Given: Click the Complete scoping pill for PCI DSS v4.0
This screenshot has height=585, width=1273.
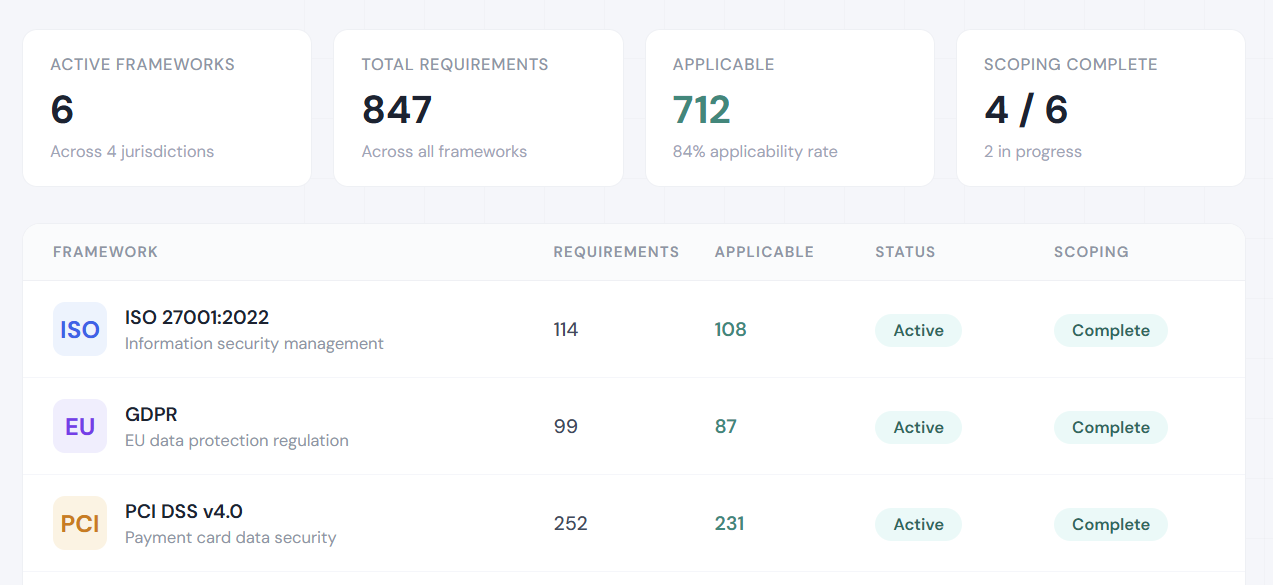Looking at the screenshot, I should click(x=1111, y=524).
